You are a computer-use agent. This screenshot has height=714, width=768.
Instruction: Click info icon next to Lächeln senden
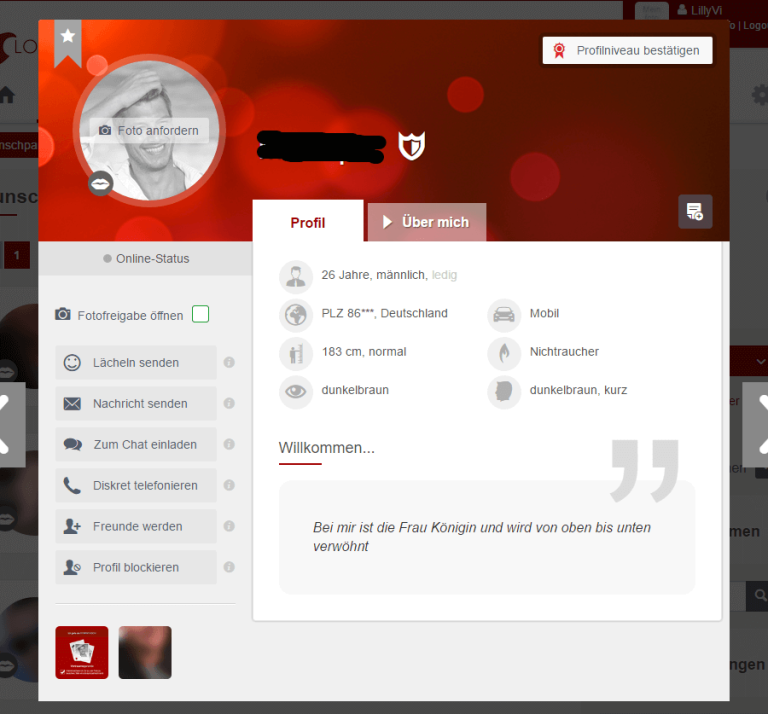point(229,363)
